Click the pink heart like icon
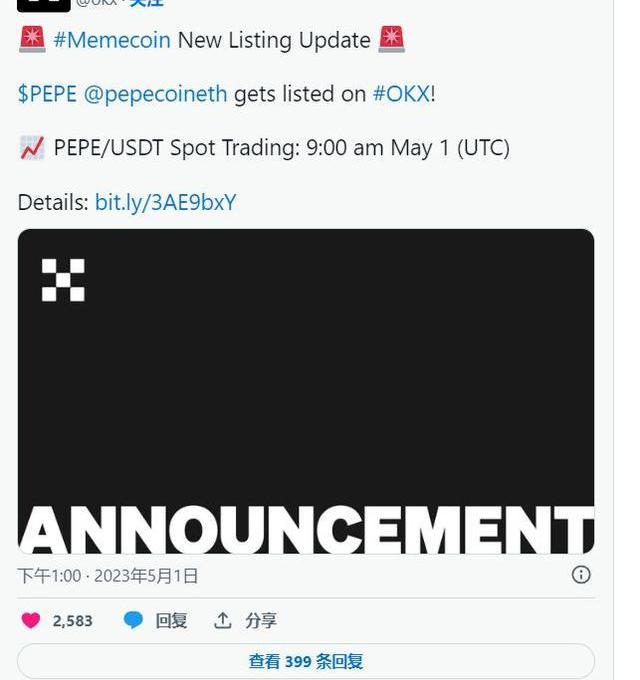The width and height of the screenshot is (640, 680). point(31,621)
